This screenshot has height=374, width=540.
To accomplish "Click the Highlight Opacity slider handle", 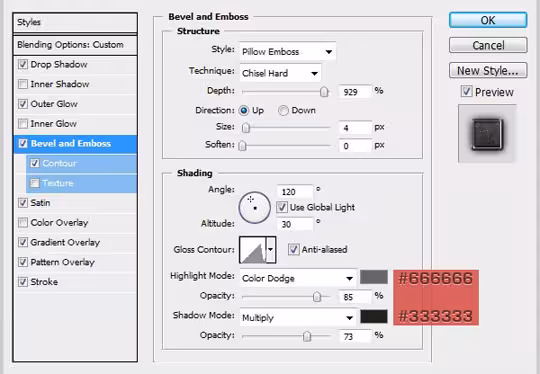I will click(x=316, y=297).
